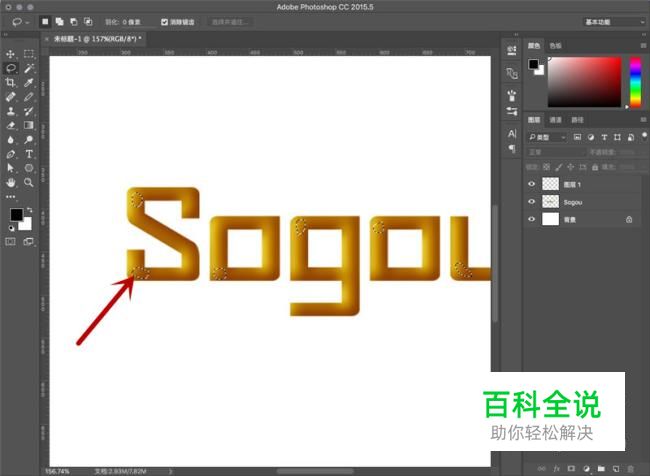This screenshot has height=476, width=650.
Task: Select the Healing Brush tool
Action: 10,97
